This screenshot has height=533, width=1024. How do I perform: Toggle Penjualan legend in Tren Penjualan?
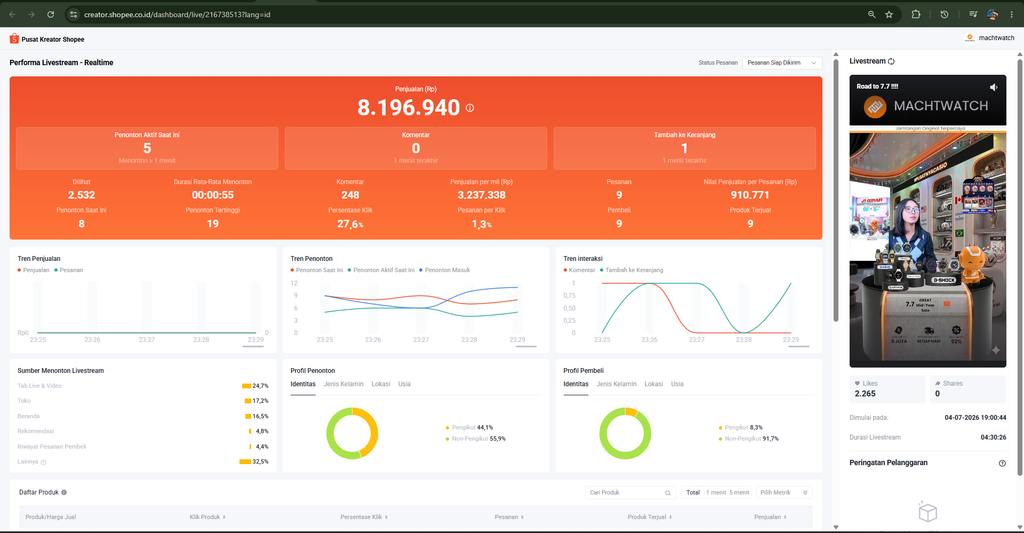click(33, 270)
